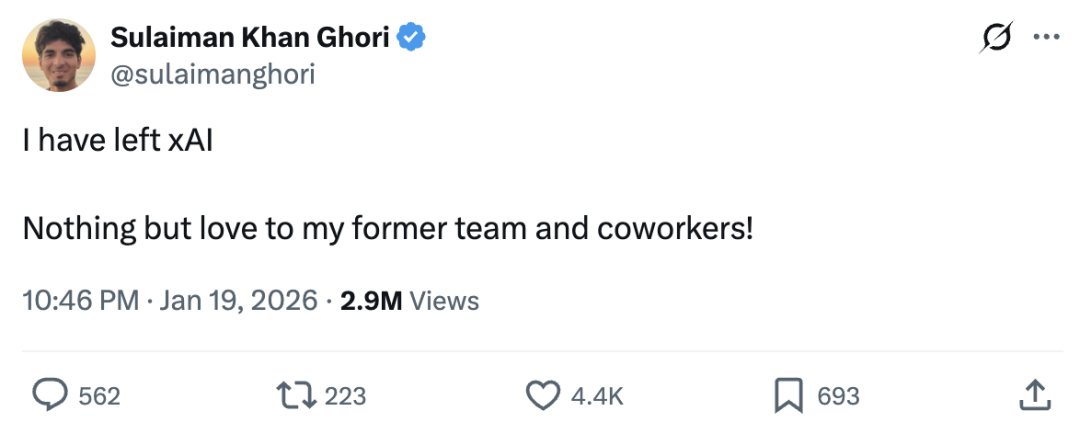Click the 223 reposts count
1080x434 pixels.
pyautogui.click(x=346, y=396)
